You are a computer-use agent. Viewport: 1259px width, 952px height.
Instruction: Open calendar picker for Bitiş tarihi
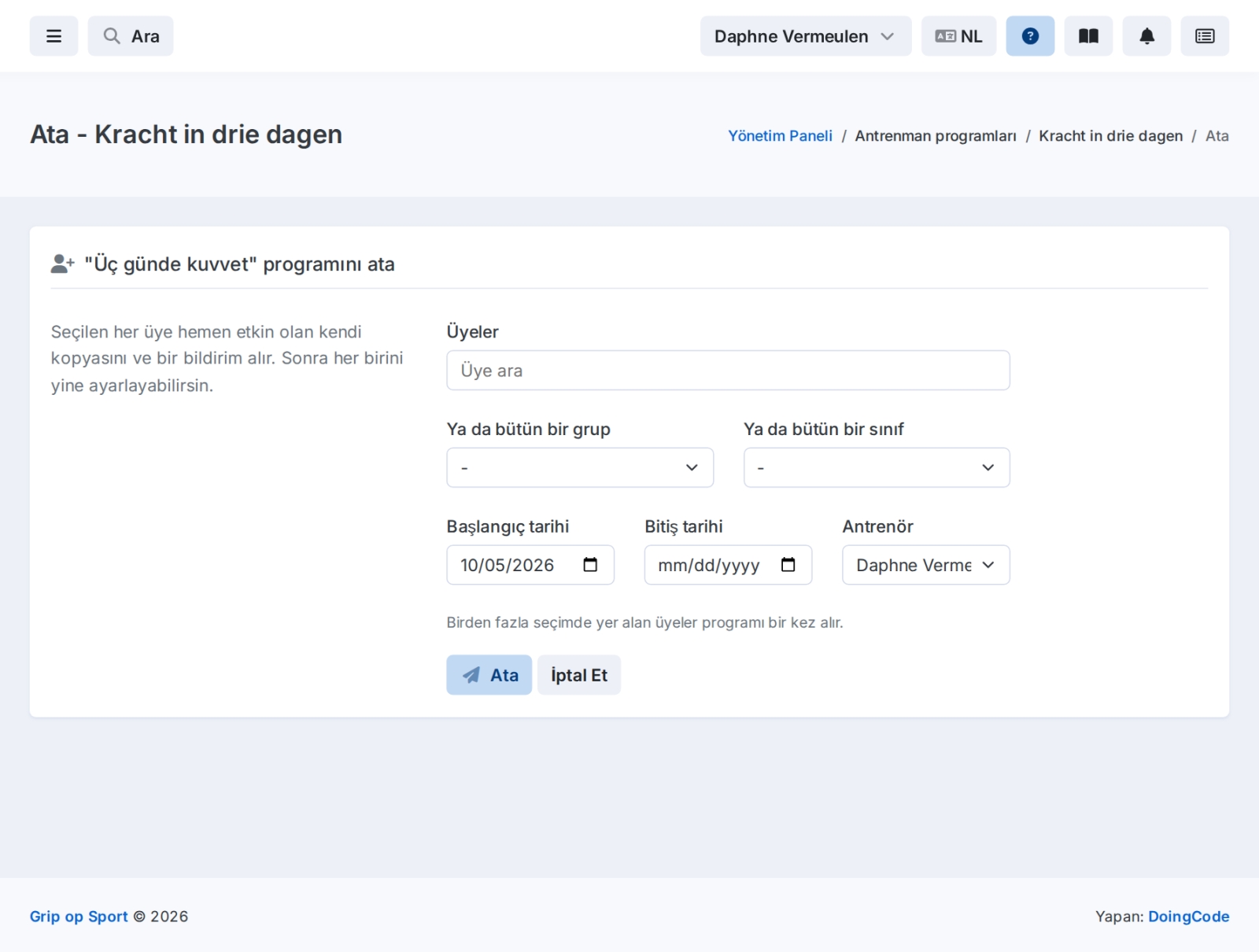[788, 565]
